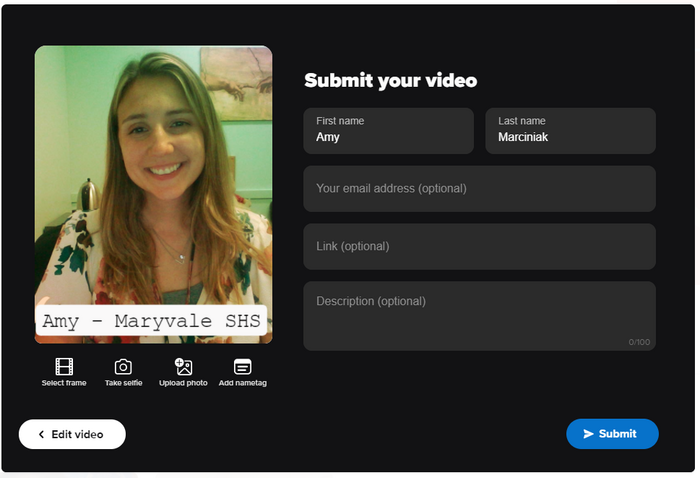700x478 pixels.
Task: Click the left chevron beside Edit video
Action: point(41,435)
